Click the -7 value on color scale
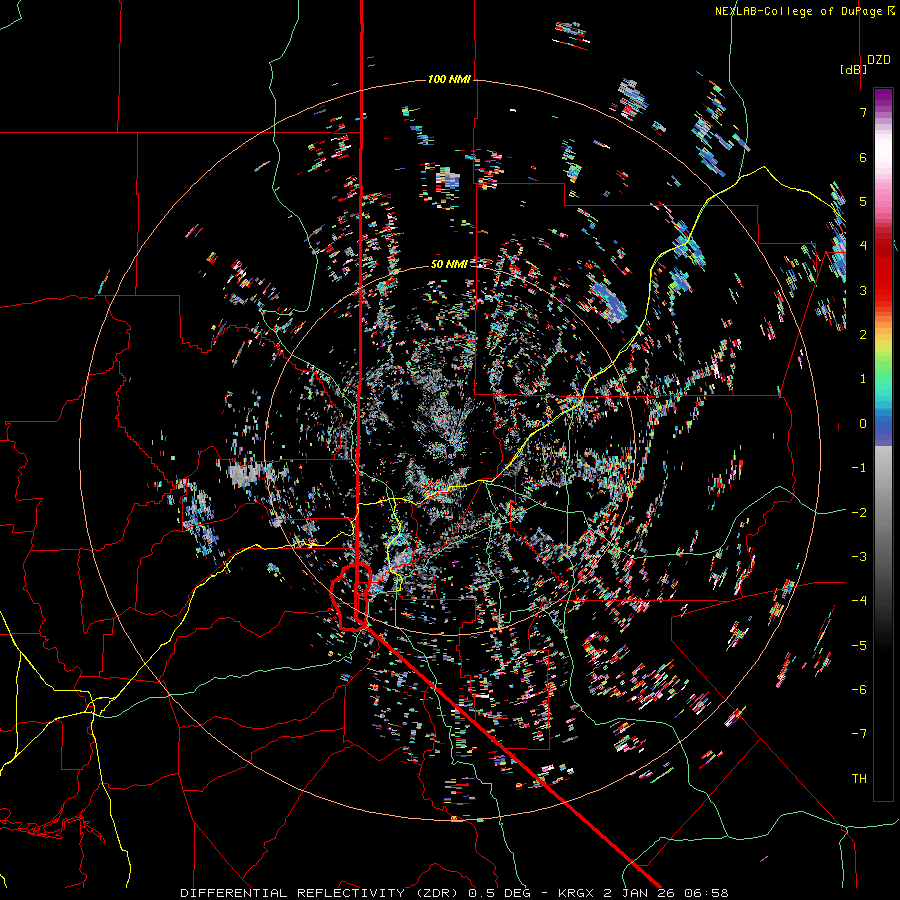 tap(859, 734)
